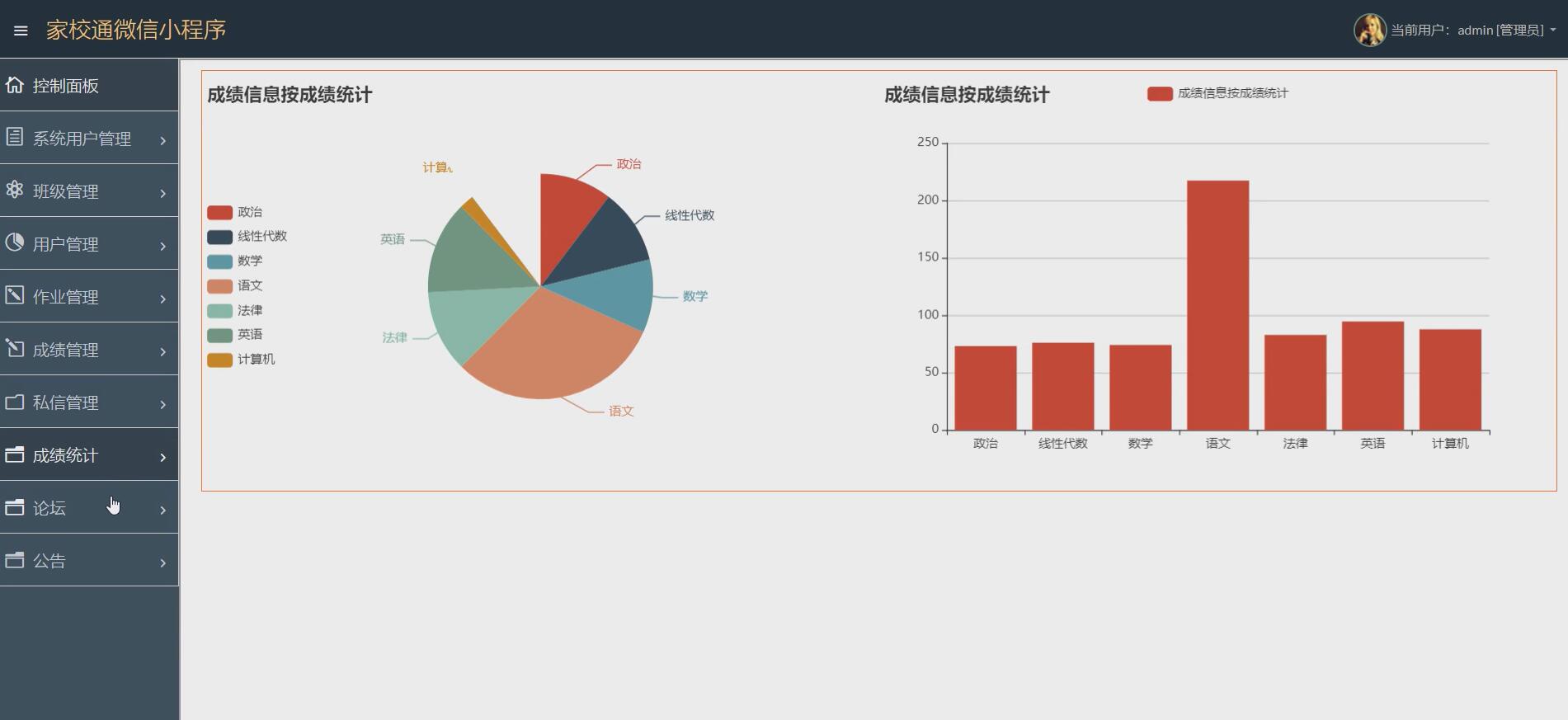Click the 用户管理 pie icon

(15, 242)
